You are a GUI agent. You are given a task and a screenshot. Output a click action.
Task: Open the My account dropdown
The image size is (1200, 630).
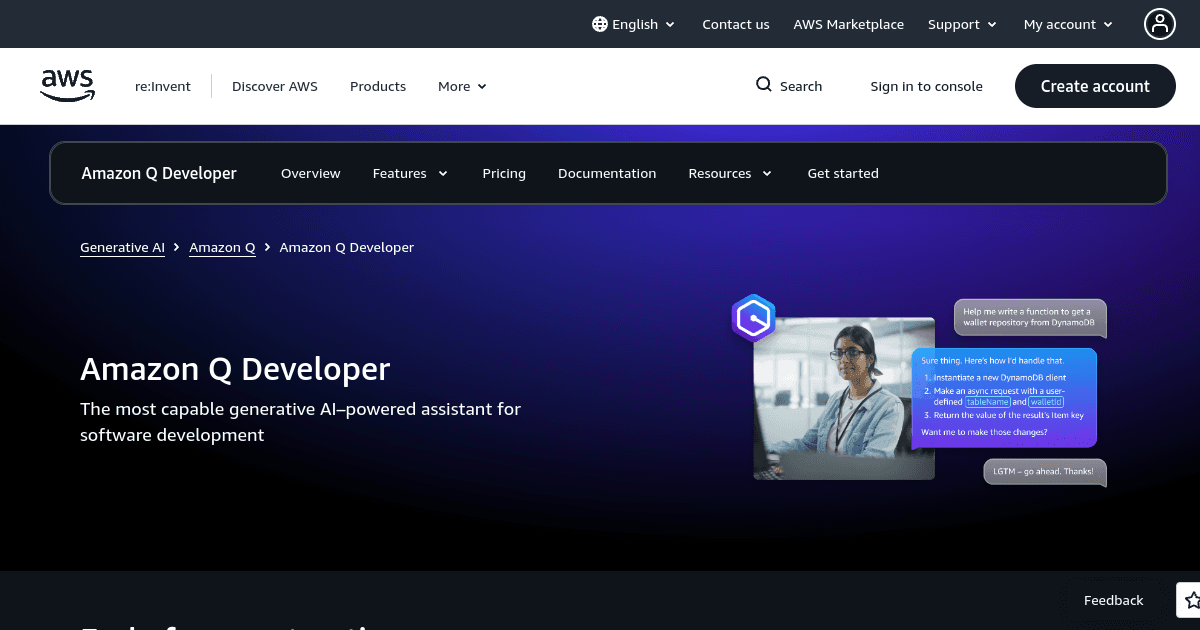pos(1068,24)
